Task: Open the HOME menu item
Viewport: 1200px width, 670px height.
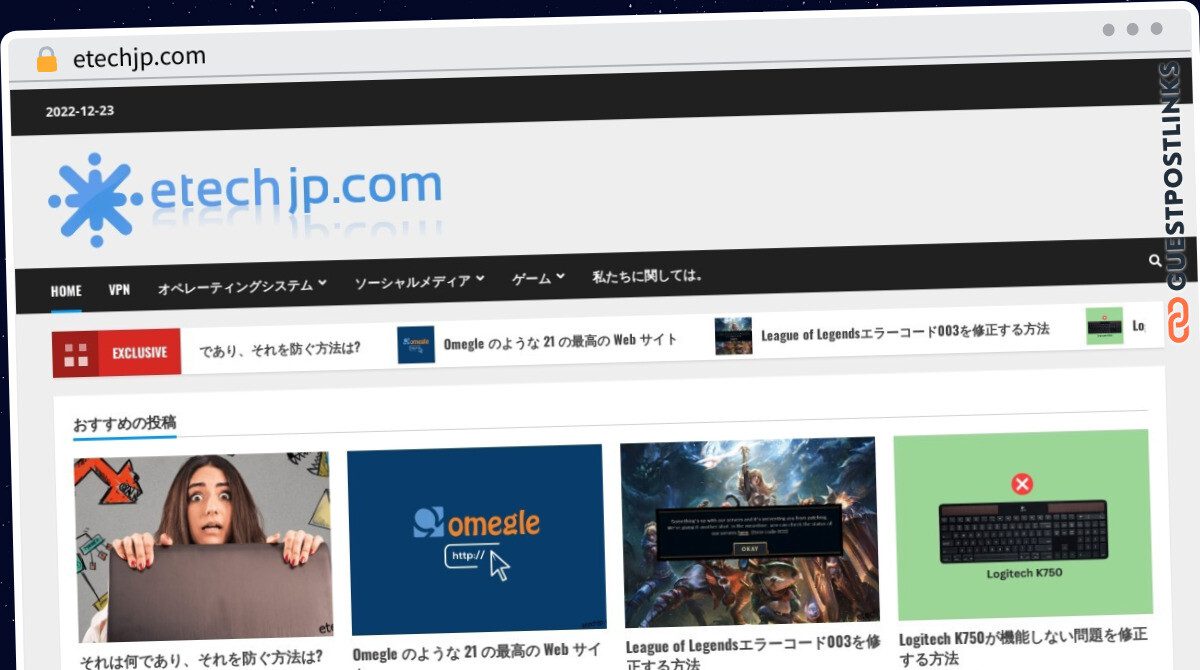Action: coord(66,291)
